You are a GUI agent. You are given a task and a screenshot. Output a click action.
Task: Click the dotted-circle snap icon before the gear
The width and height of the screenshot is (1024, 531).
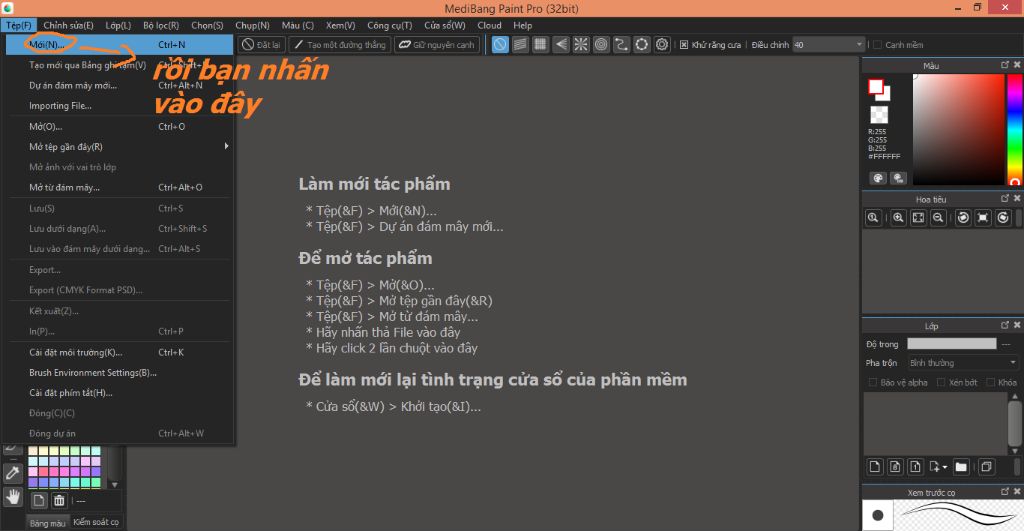point(642,44)
